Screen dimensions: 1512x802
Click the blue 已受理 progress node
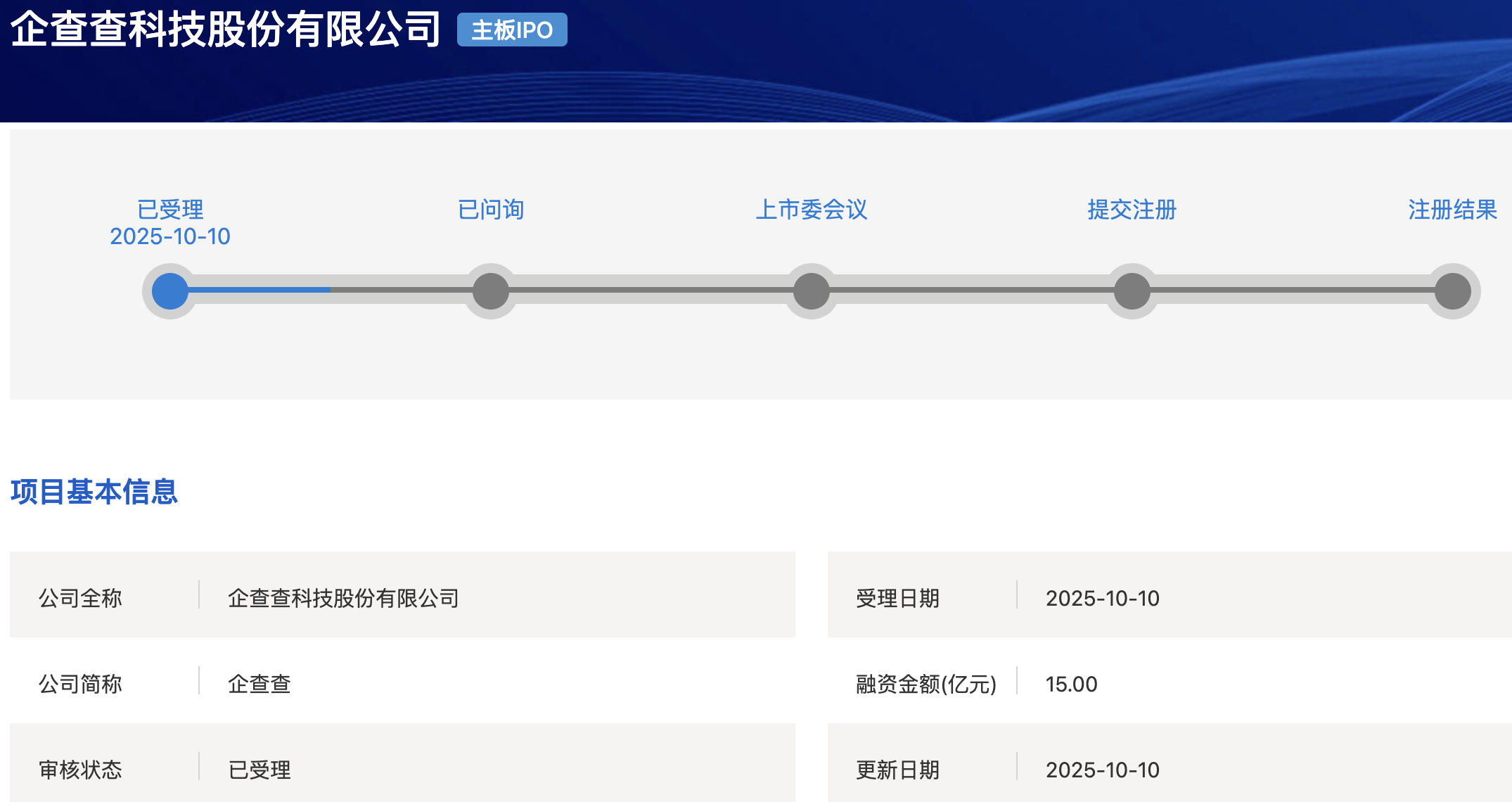coord(170,291)
